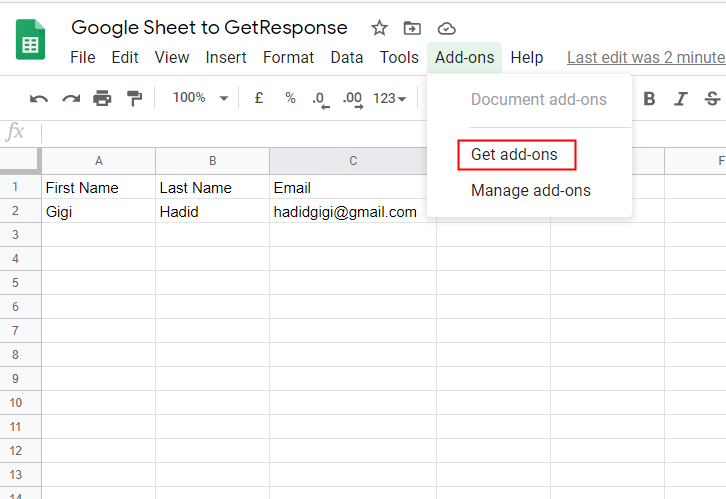This screenshot has height=499, width=726.
Task: Click the formula bar input
Action: click(384, 133)
